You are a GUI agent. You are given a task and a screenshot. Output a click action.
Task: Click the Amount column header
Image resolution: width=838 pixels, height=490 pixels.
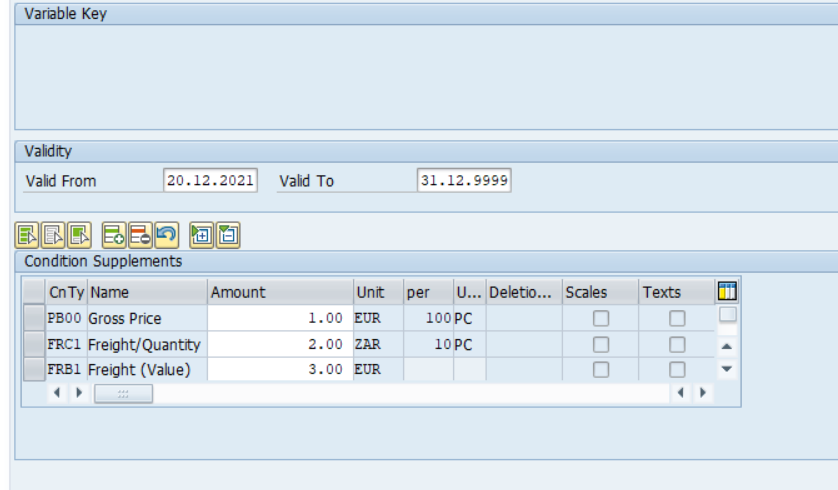(280, 292)
